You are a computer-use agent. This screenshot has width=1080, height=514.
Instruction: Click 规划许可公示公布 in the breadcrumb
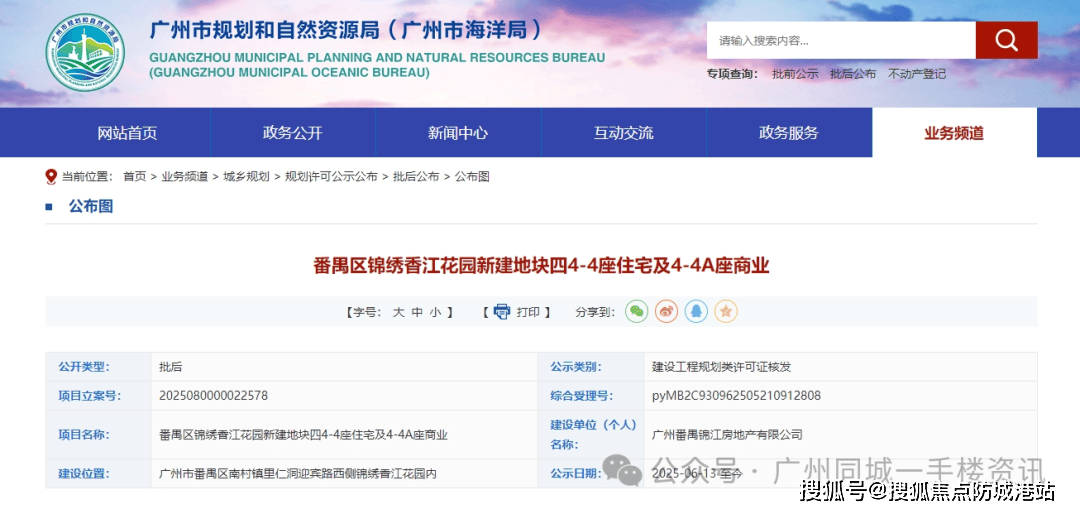click(x=331, y=176)
